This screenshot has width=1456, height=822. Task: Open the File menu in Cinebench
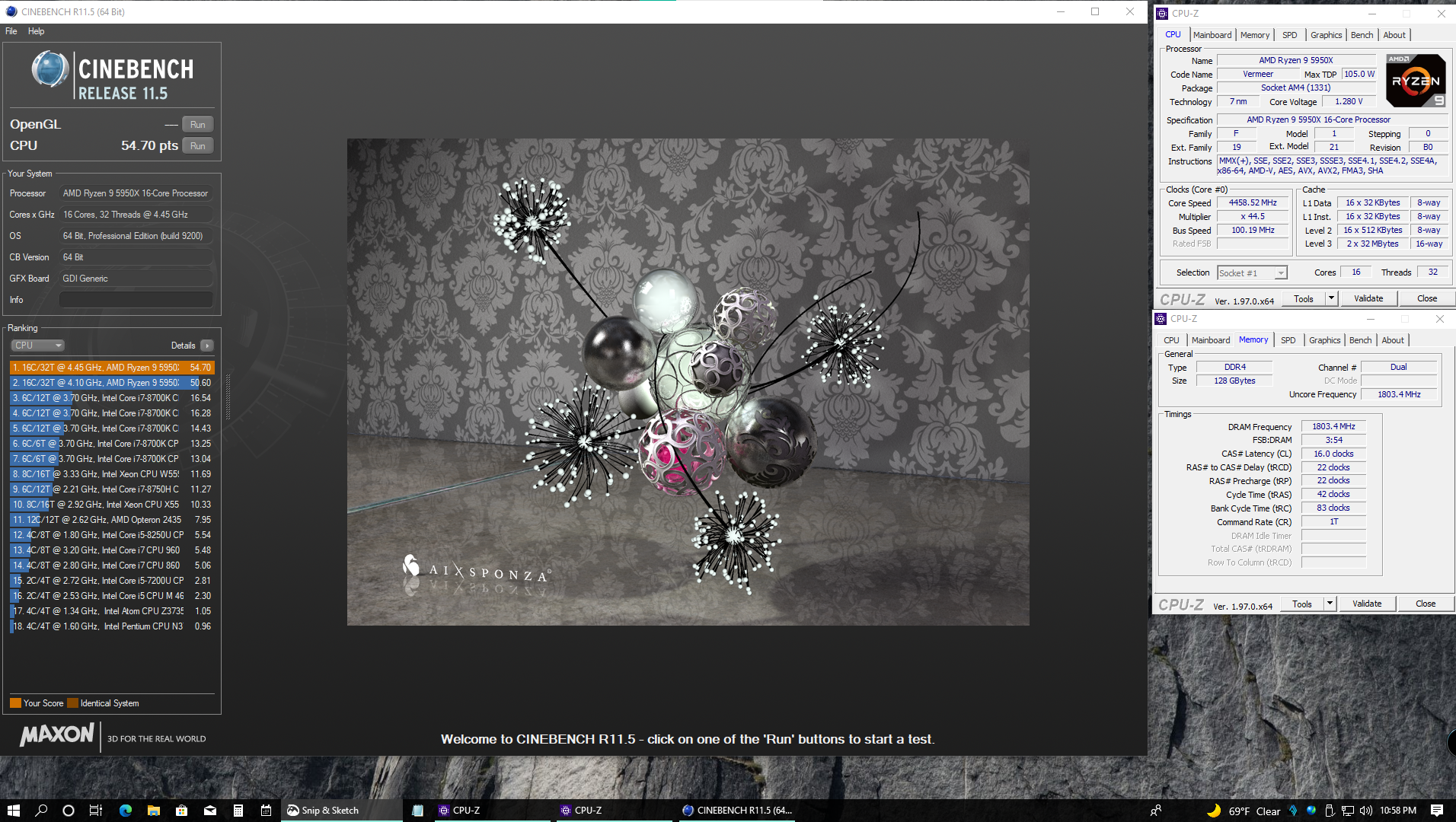pos(11,31)
